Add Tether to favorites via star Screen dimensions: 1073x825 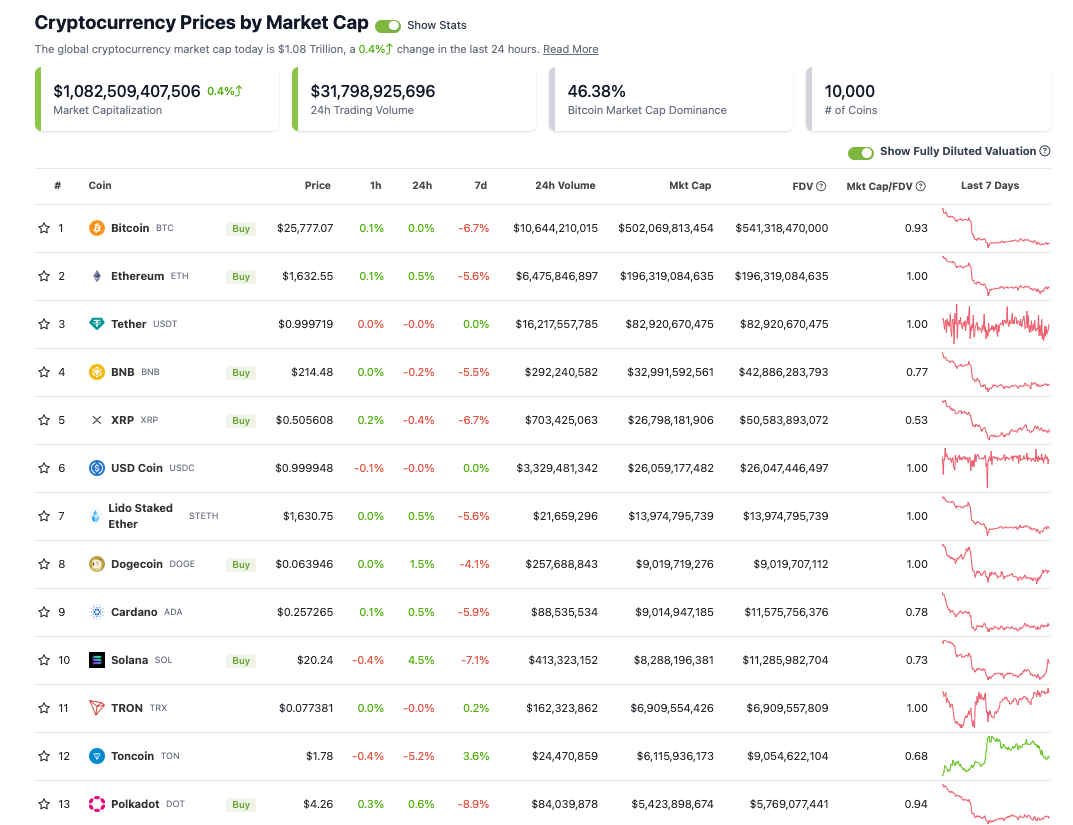44,324
